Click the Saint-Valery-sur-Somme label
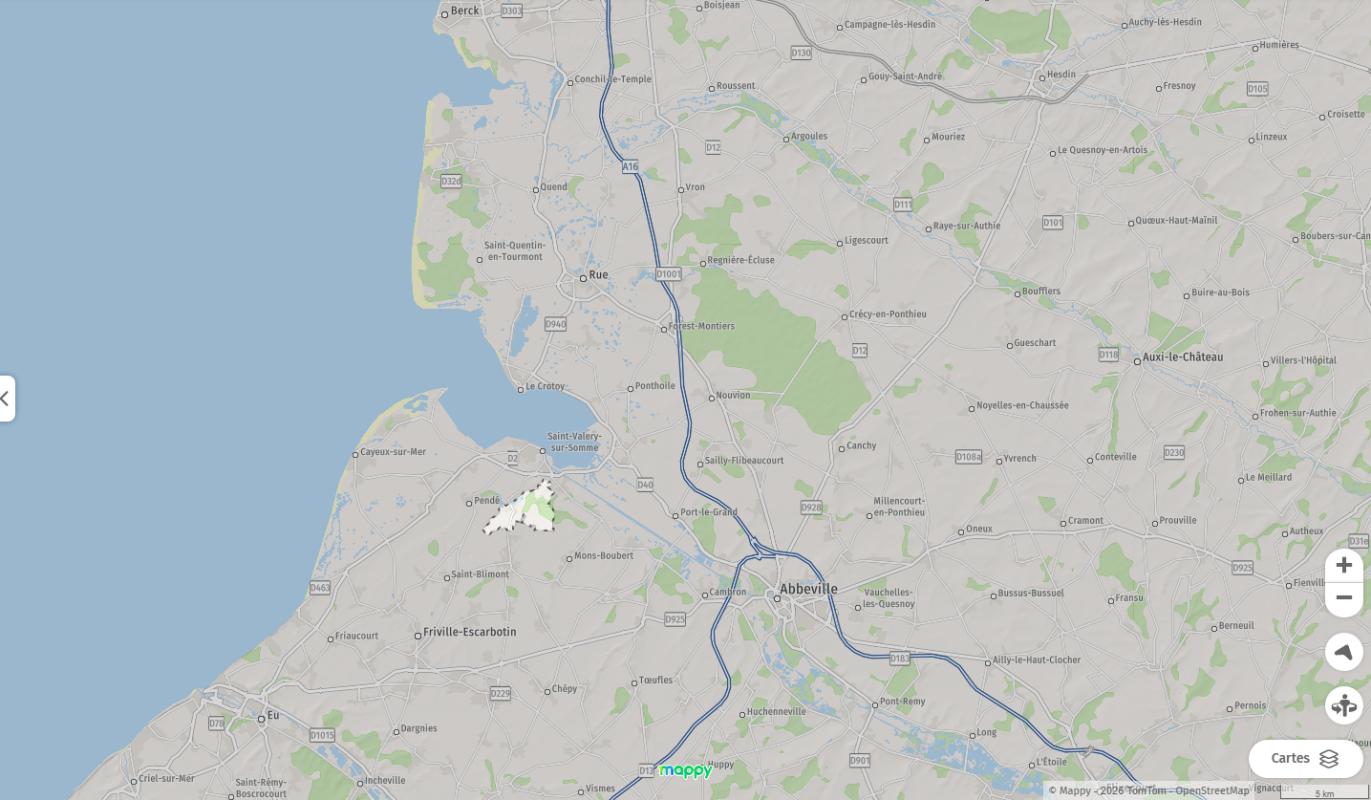1371x800 pixels. tap(575, 442)
